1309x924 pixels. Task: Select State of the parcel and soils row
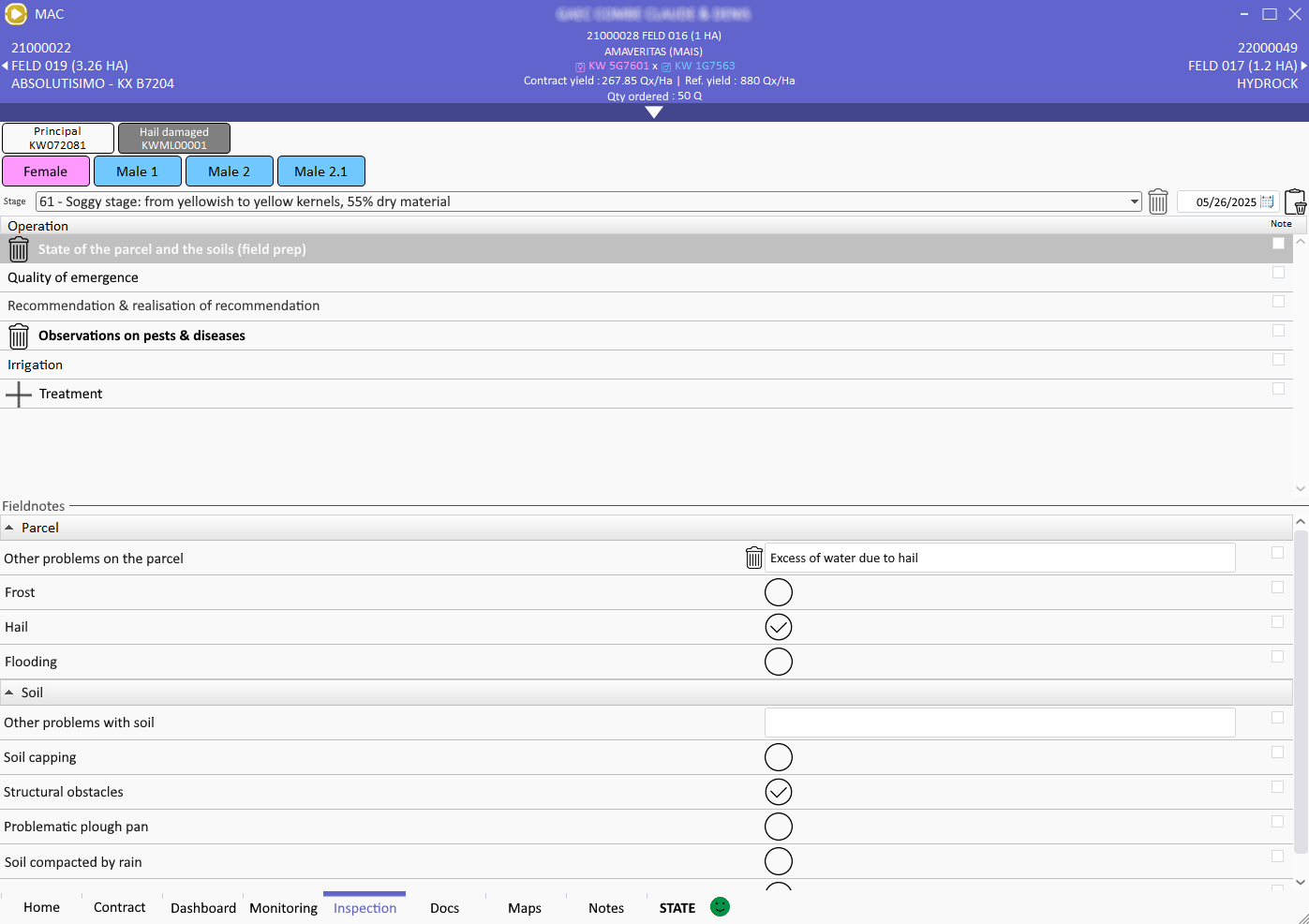[646, 249]
